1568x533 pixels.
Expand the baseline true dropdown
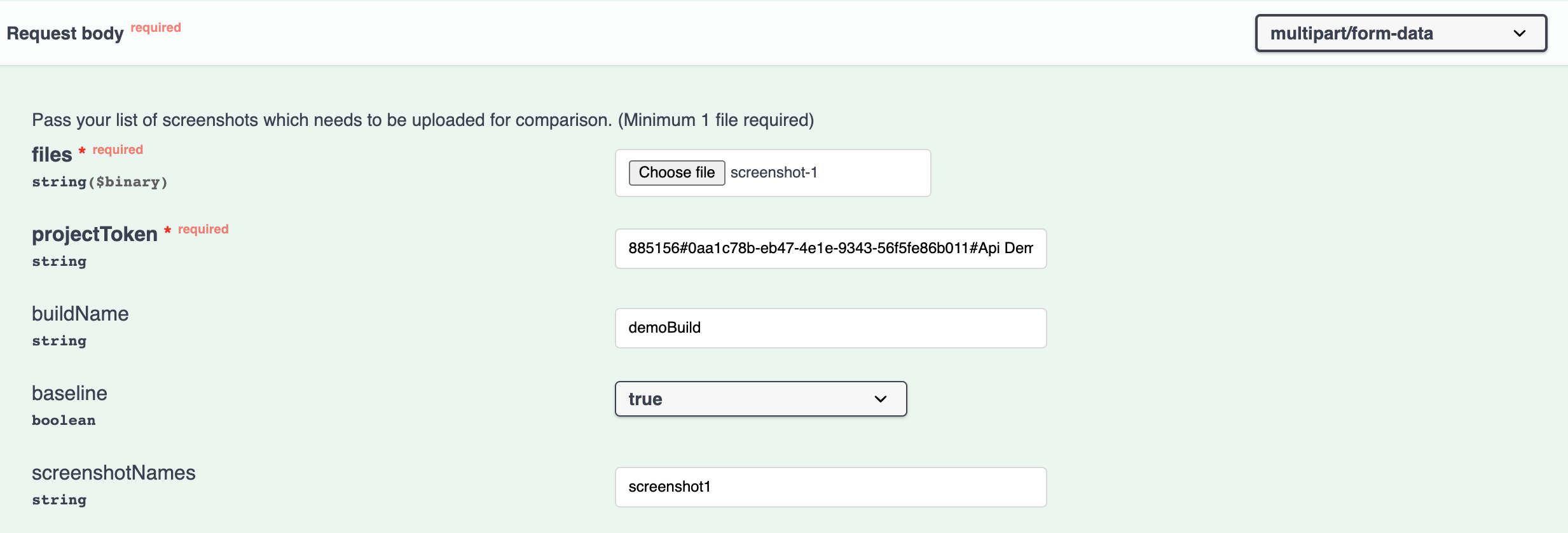click(750, 399)
